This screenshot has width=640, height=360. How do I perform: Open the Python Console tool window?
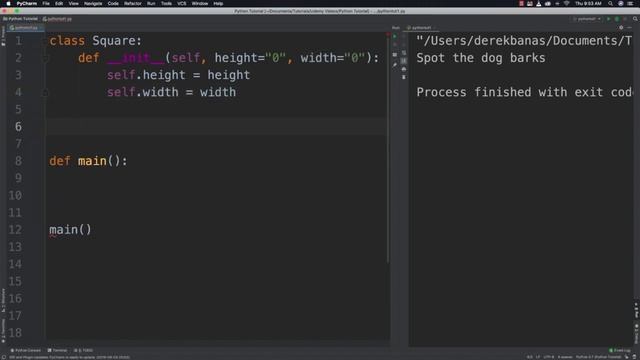[25, 350]
